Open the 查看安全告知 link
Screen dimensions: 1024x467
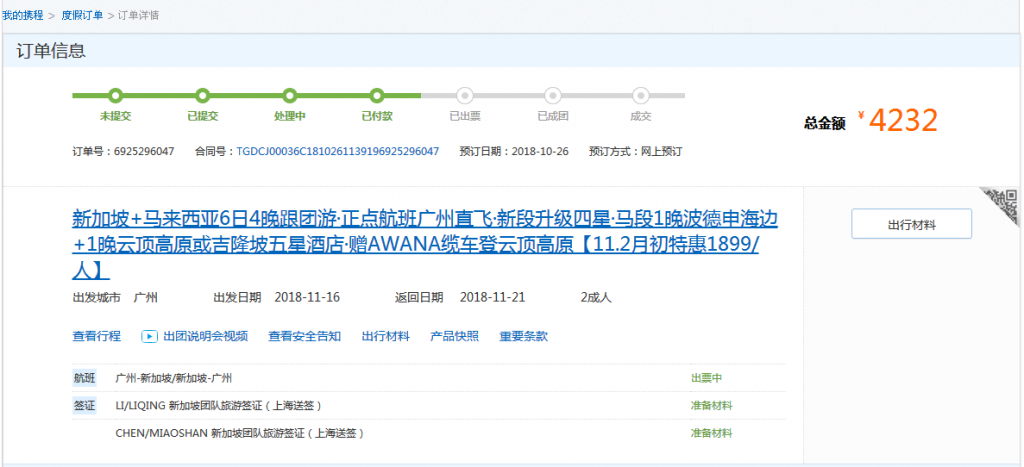304,336
